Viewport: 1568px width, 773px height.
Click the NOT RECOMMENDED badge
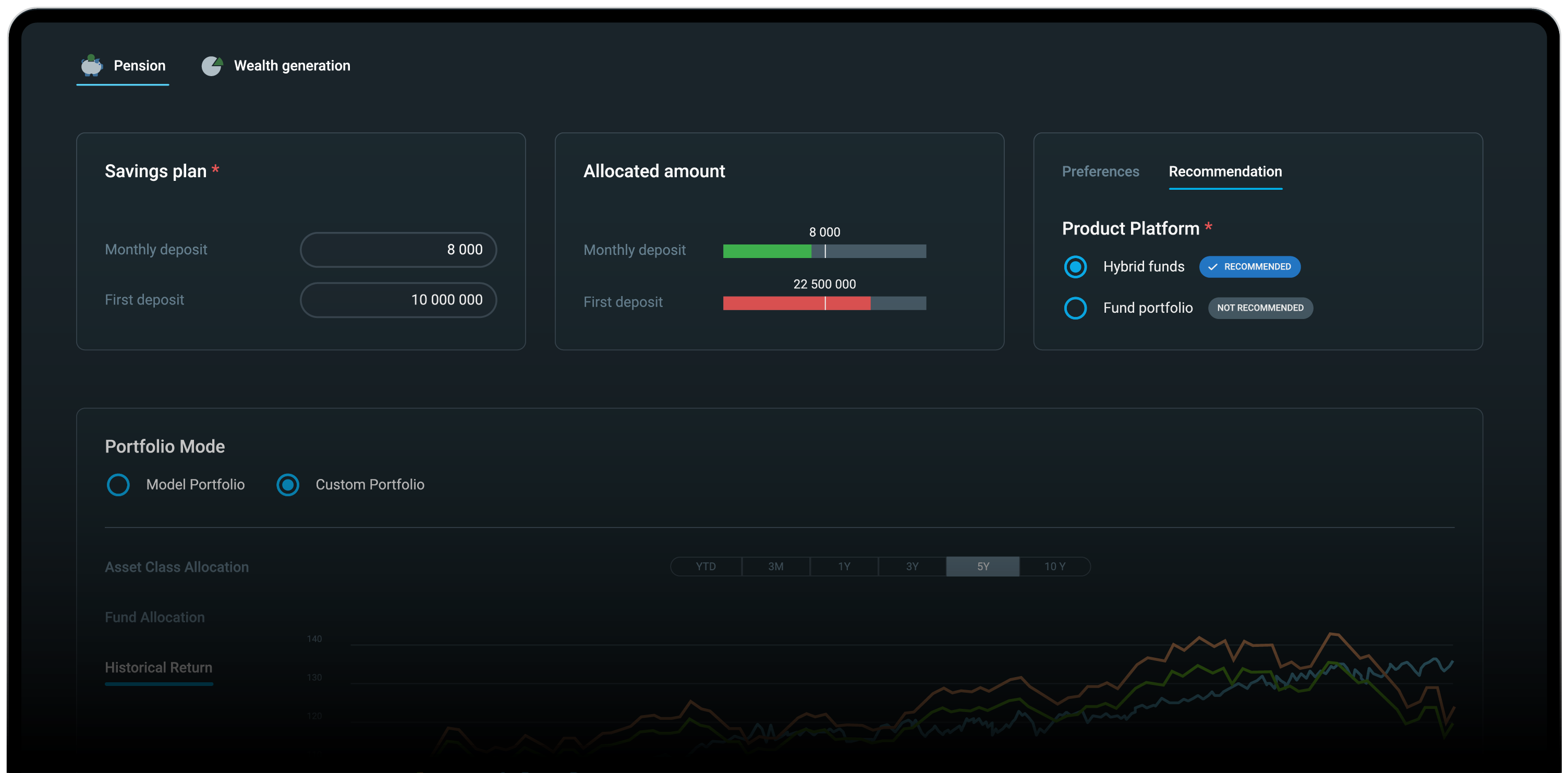coord(1260,308)
